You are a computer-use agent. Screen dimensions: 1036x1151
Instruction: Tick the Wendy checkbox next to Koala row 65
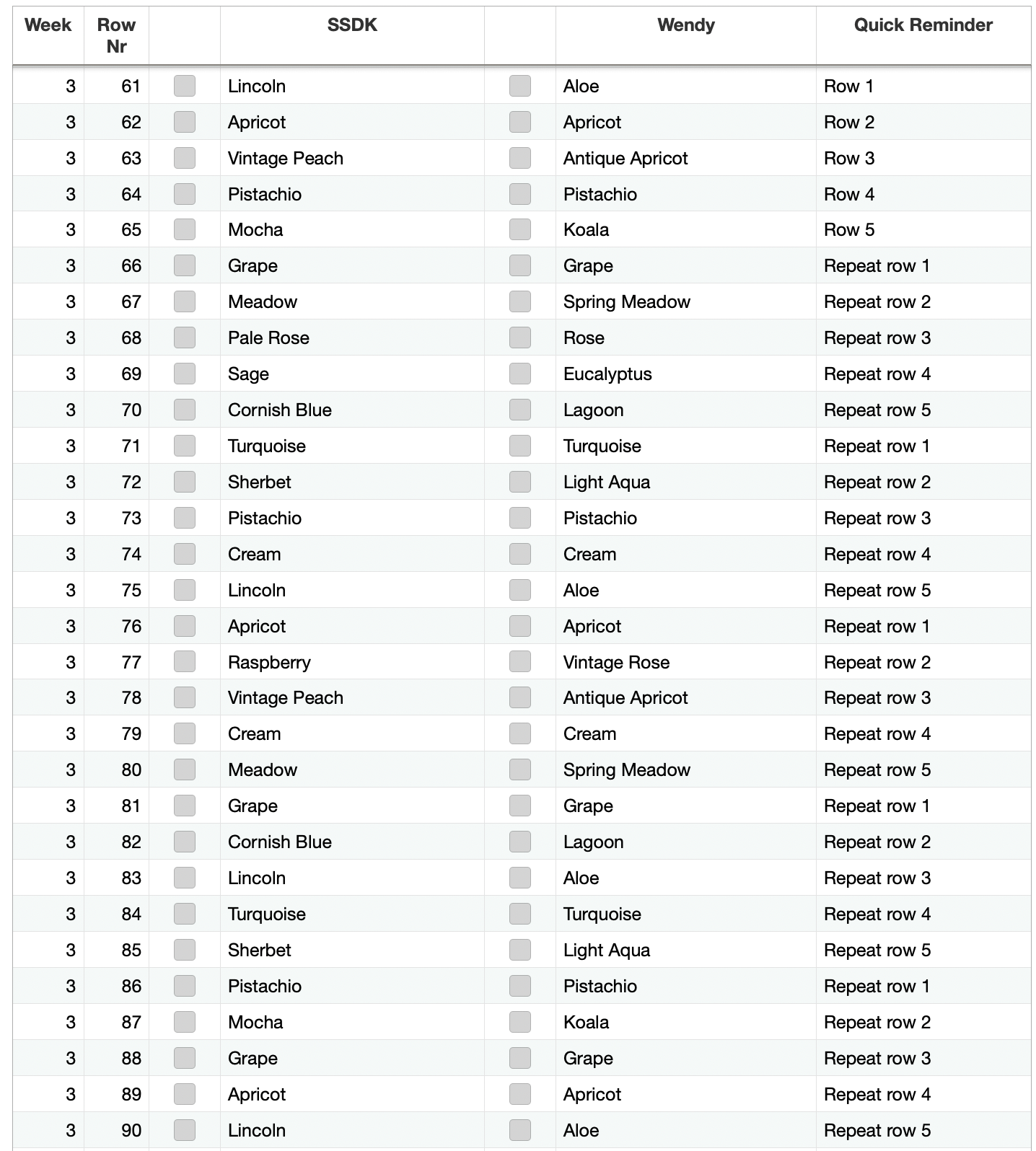click(x=520, y=229)
